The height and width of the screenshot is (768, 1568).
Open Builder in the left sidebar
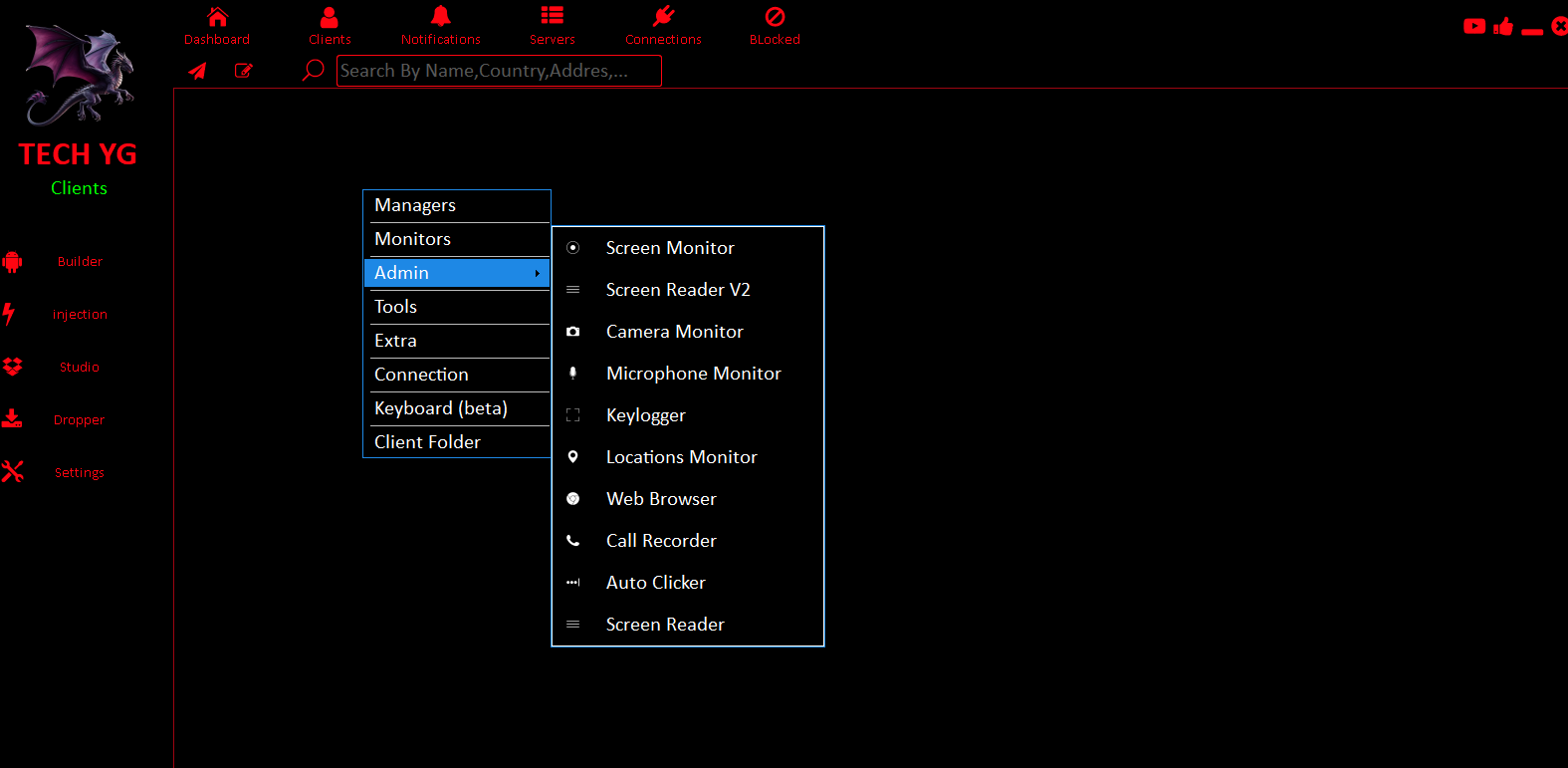point(80,262)
